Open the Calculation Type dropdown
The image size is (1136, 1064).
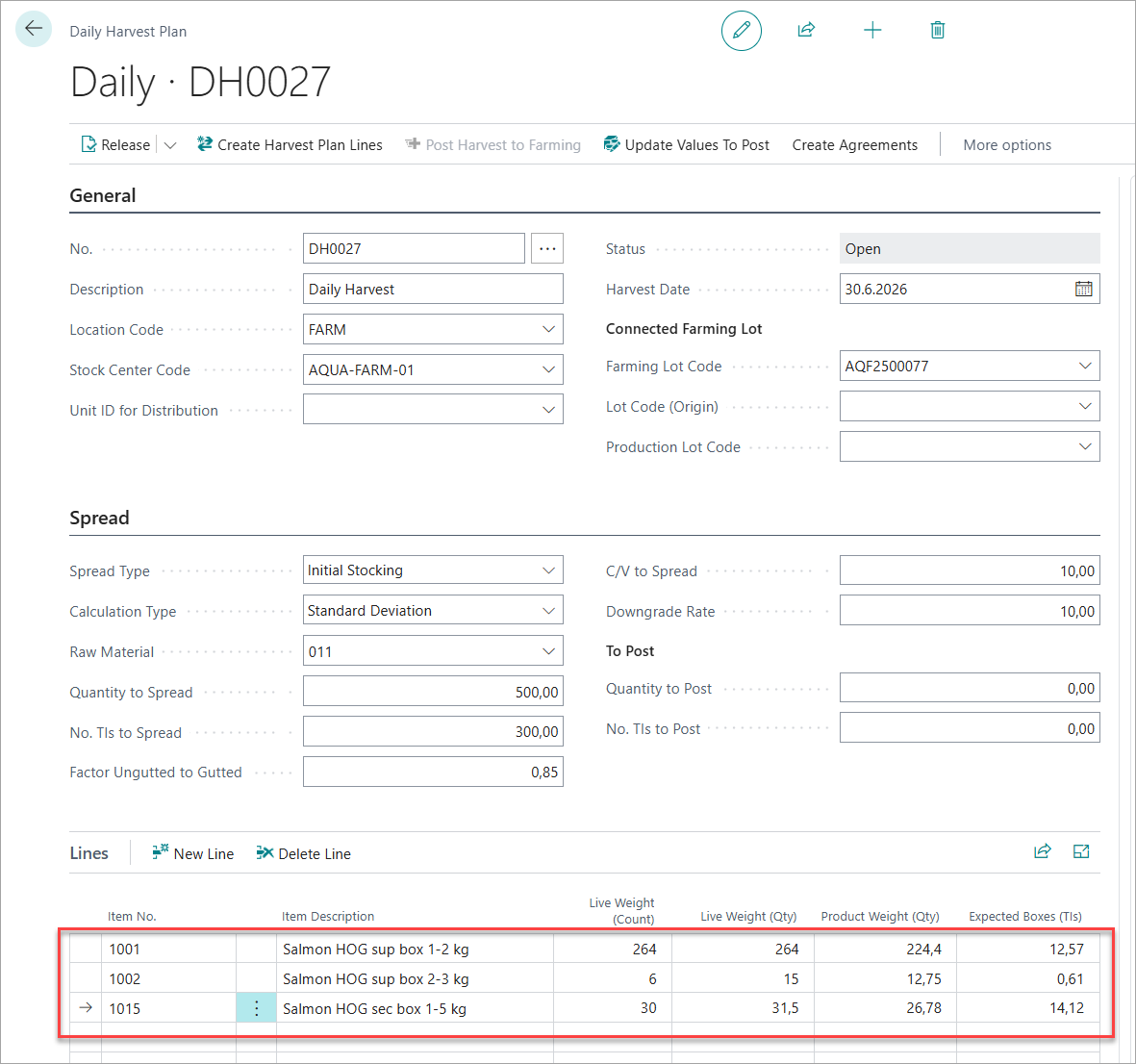[548, 611]
